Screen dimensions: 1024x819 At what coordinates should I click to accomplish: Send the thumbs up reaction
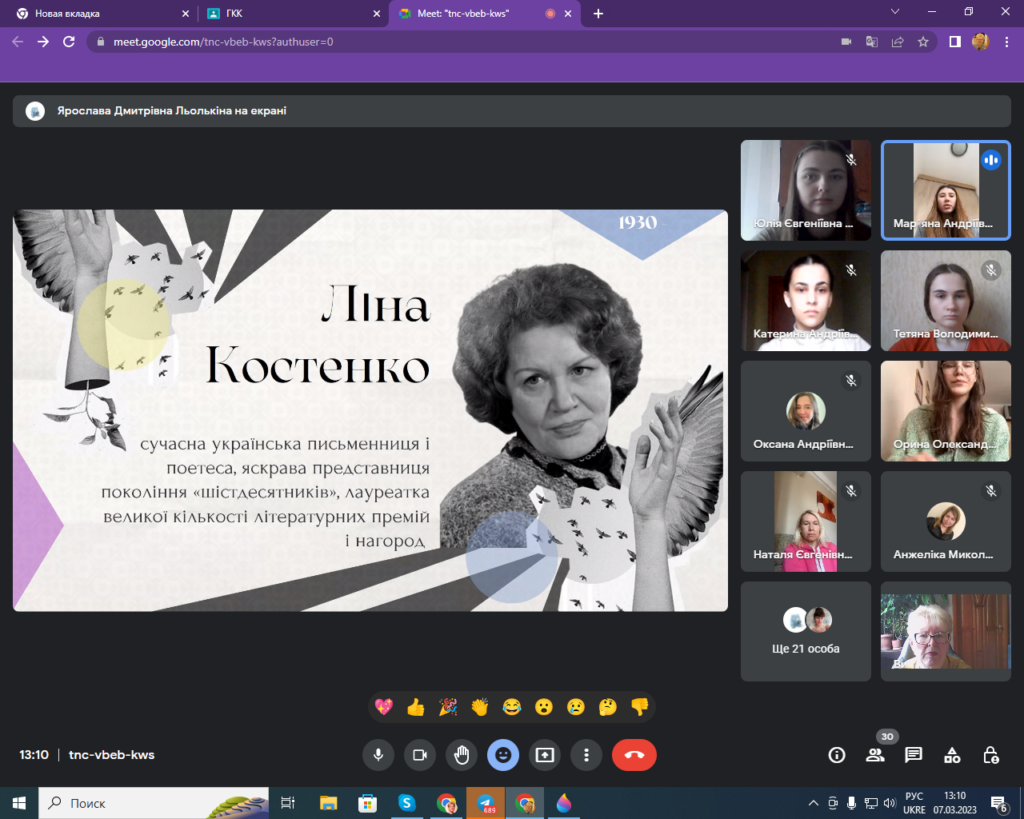[416, 707]
